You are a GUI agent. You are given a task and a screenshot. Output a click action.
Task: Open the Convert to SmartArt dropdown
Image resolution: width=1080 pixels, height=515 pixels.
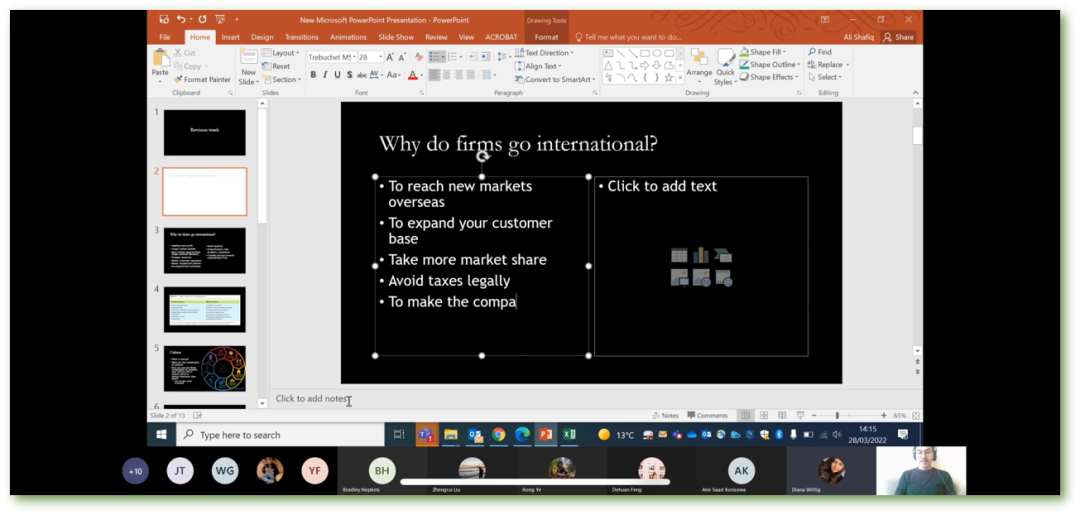[x=555, y=79]
